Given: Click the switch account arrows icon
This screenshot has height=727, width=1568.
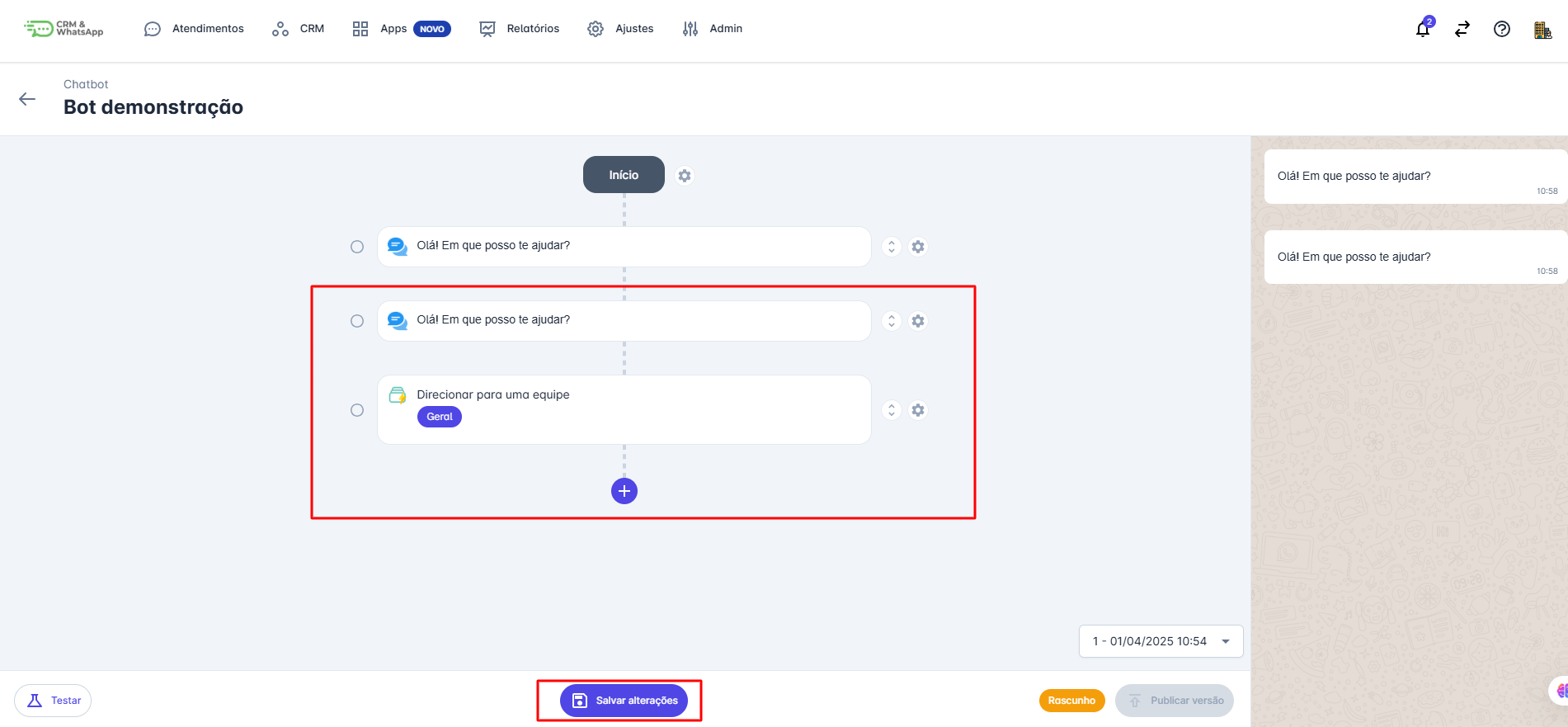Looking at the screenshot, I should (x=1462, y=30).
